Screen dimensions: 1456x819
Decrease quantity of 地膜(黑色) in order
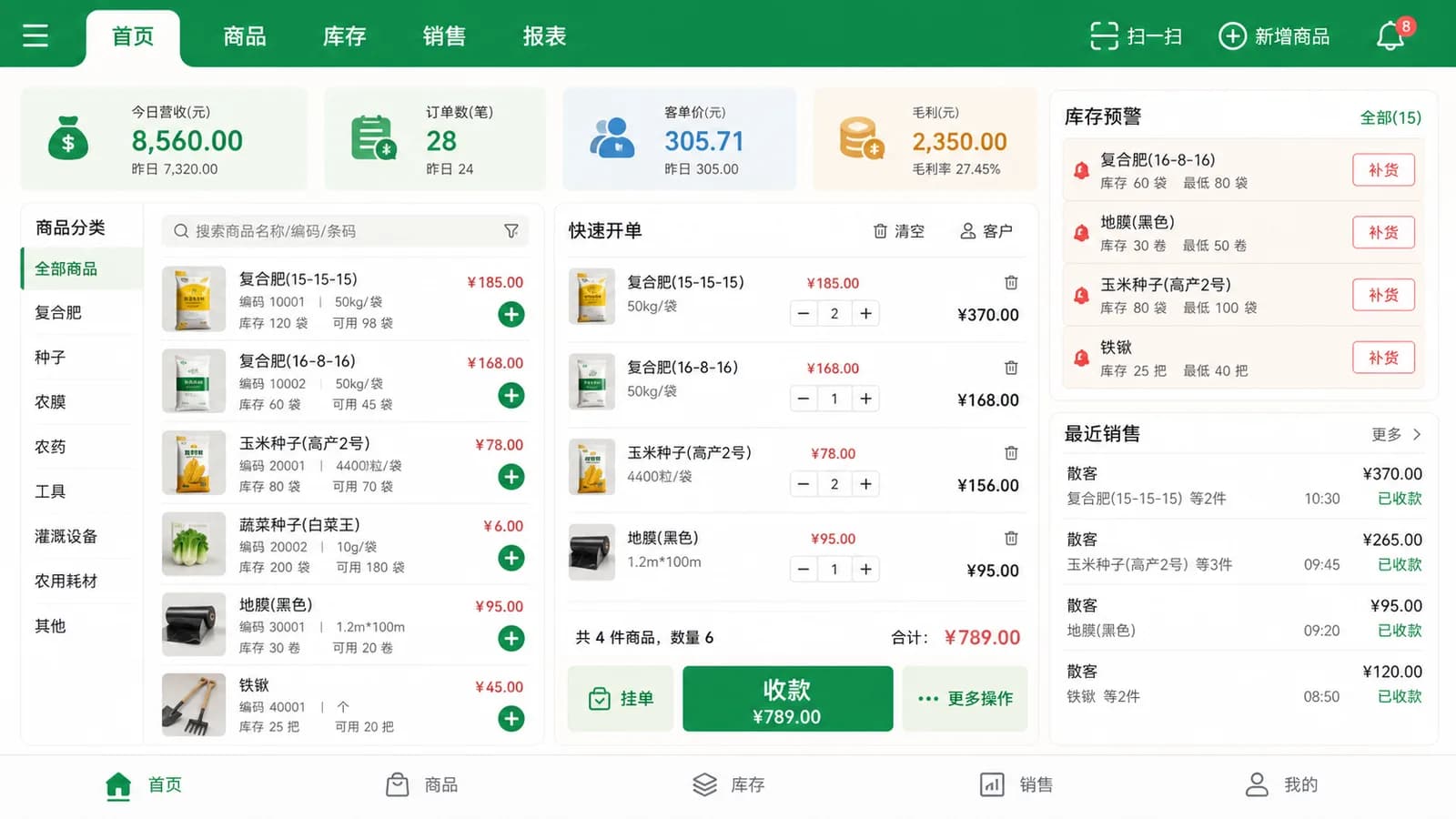(x=804, y=570)
